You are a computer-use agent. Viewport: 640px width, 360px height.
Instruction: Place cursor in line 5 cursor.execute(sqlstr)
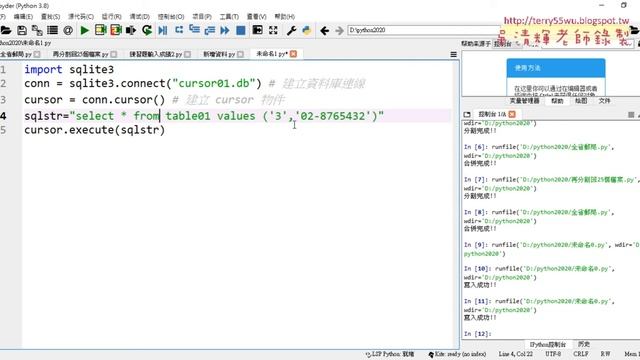(94, 130)
